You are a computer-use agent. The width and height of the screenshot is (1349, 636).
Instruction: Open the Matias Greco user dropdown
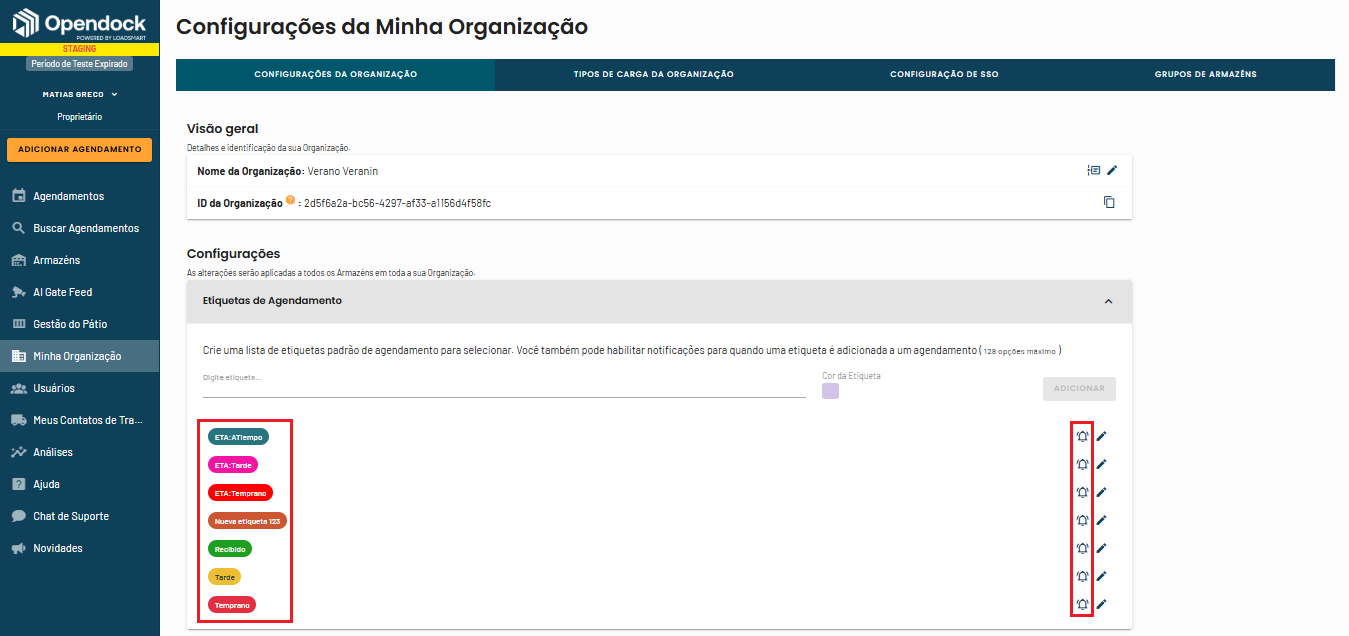point(80,94)
